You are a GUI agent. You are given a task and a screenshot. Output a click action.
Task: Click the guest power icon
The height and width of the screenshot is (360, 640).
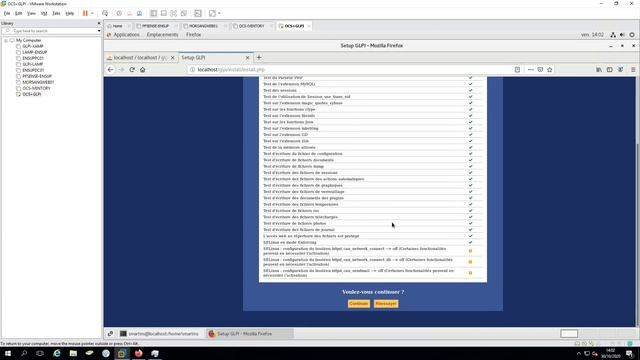(632, 35)
